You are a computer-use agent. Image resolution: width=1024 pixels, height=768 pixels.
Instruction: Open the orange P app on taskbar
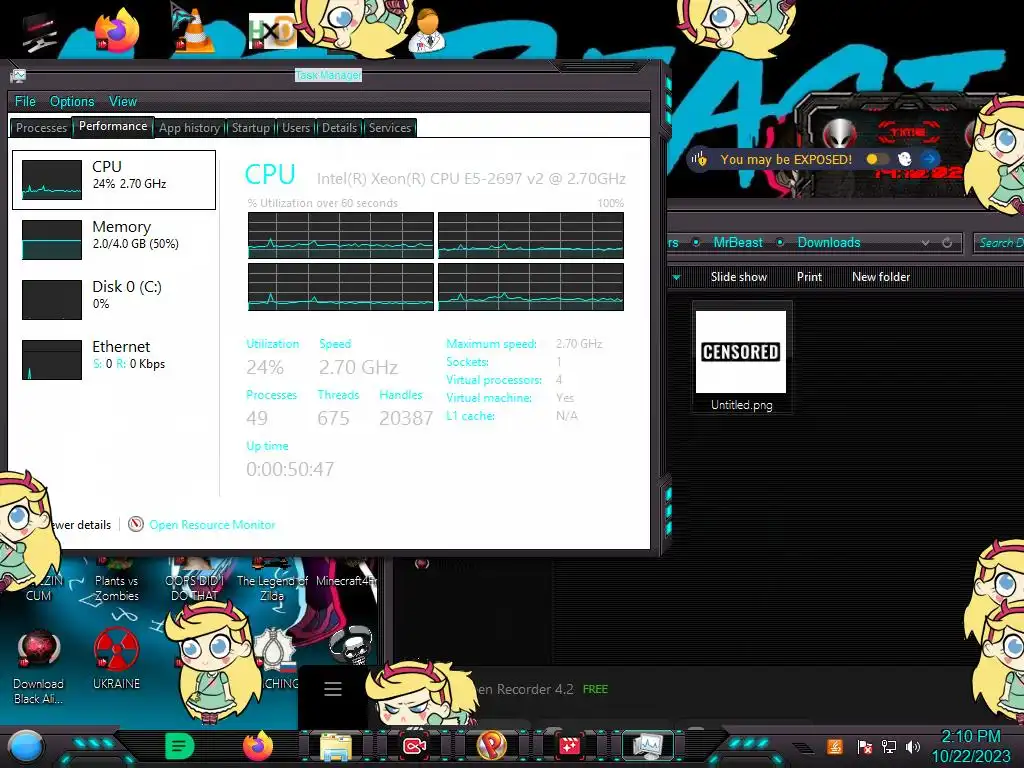(492, 746)
